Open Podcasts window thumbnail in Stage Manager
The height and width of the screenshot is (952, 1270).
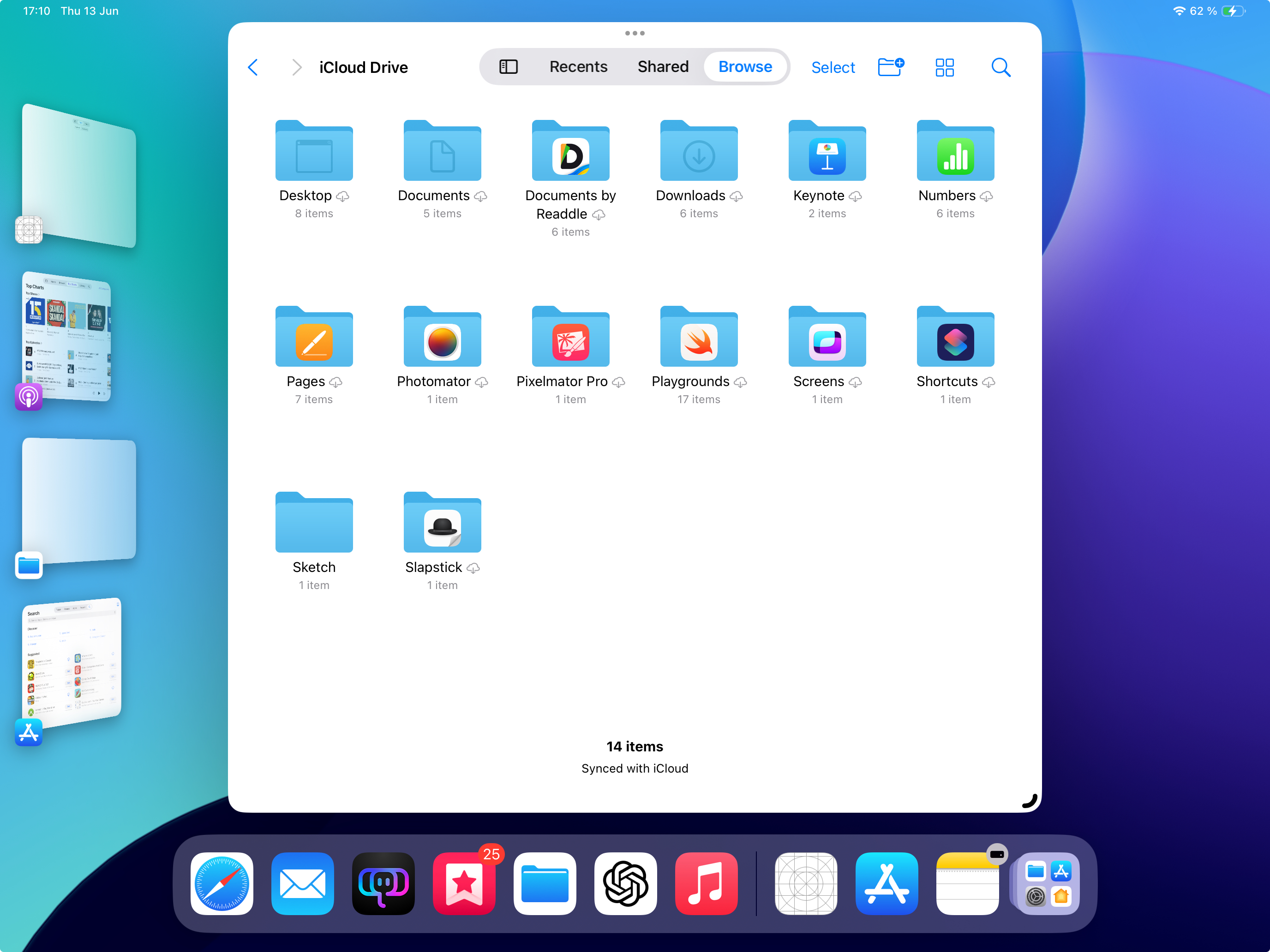pos(68,337)
